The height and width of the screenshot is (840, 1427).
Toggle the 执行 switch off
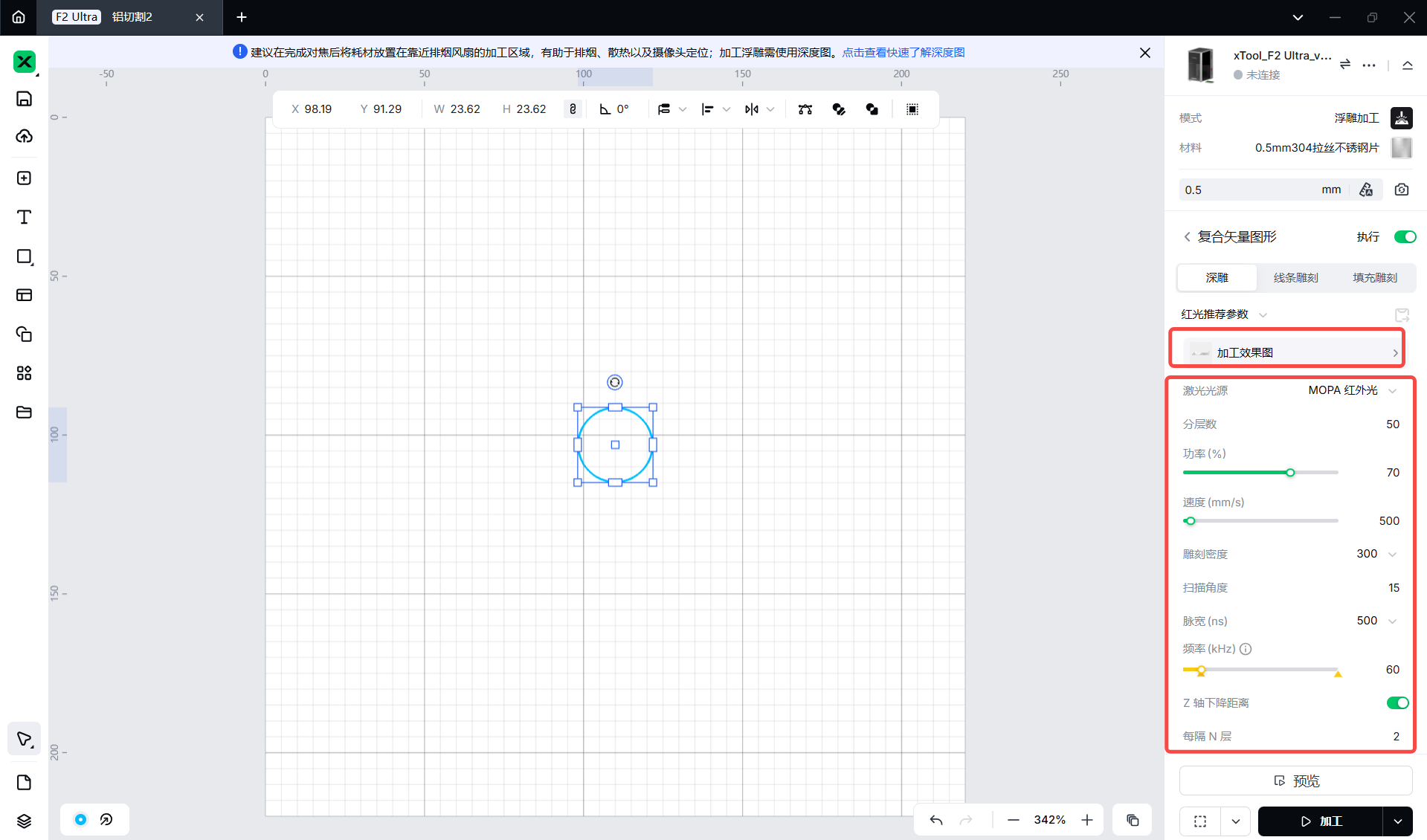1405,237
